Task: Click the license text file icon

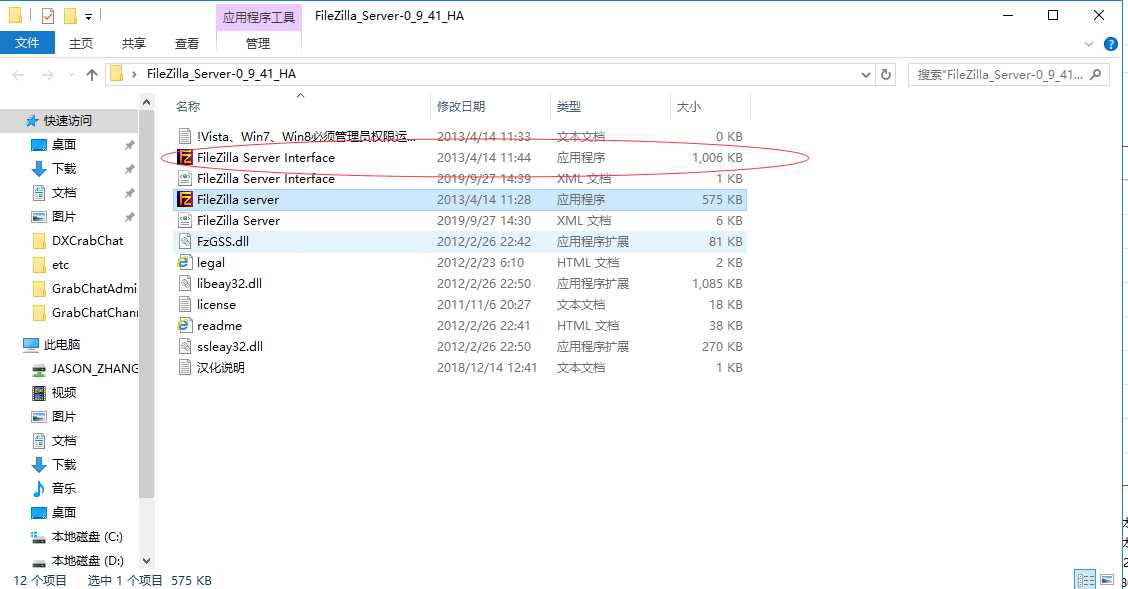Action: coord(185,304)
